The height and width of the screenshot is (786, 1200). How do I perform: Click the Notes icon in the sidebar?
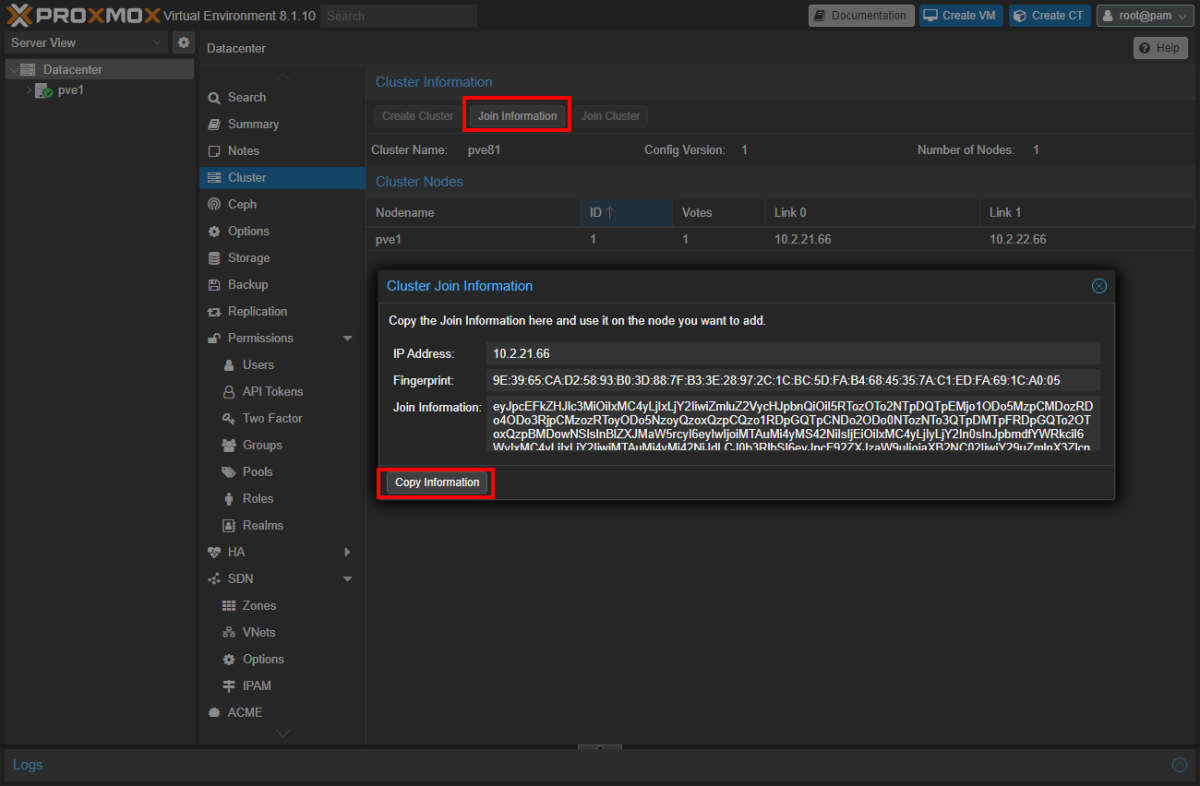[x=214, y=151]
